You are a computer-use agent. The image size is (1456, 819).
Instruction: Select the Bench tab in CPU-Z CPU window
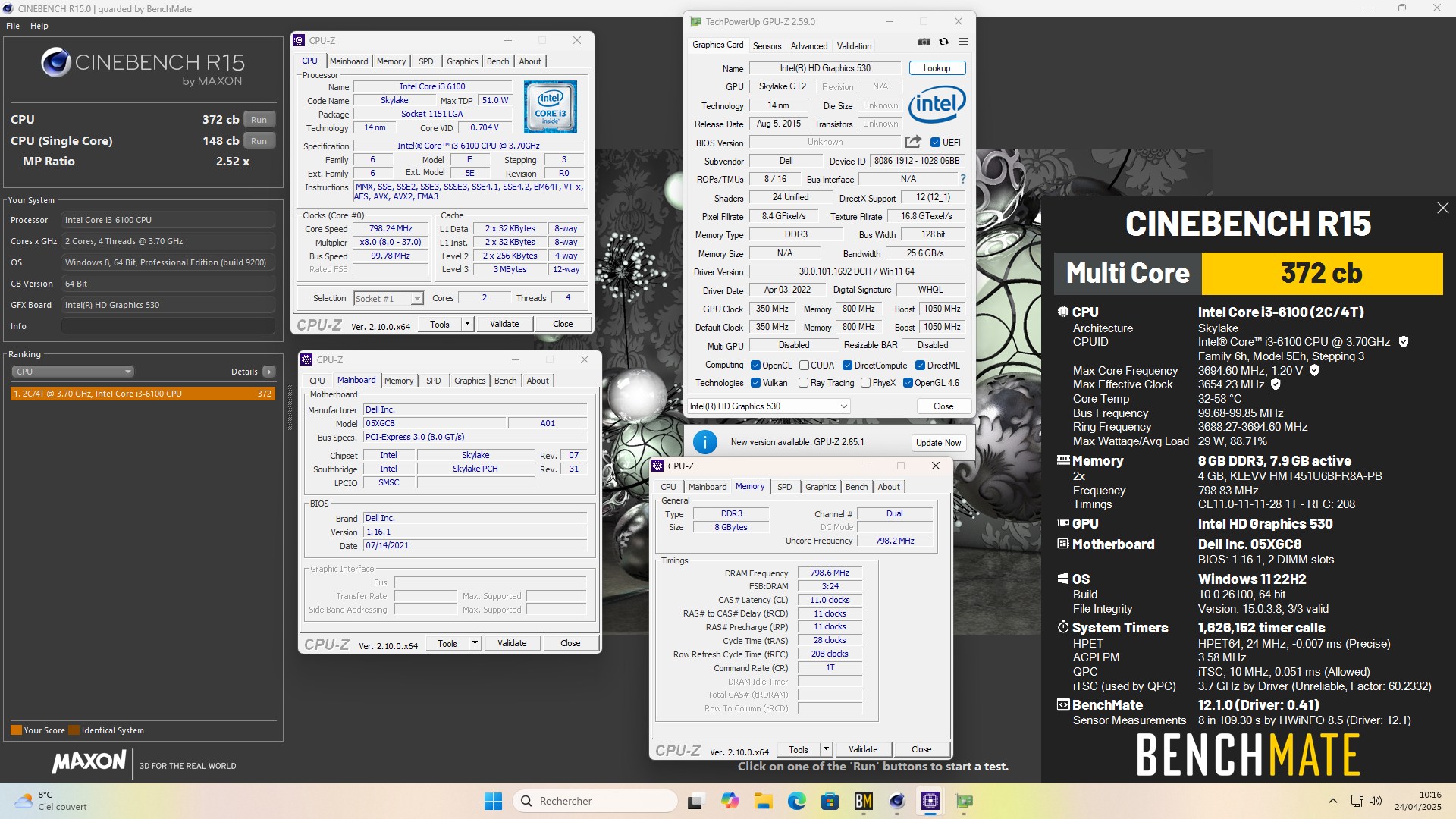pos(498,61)
